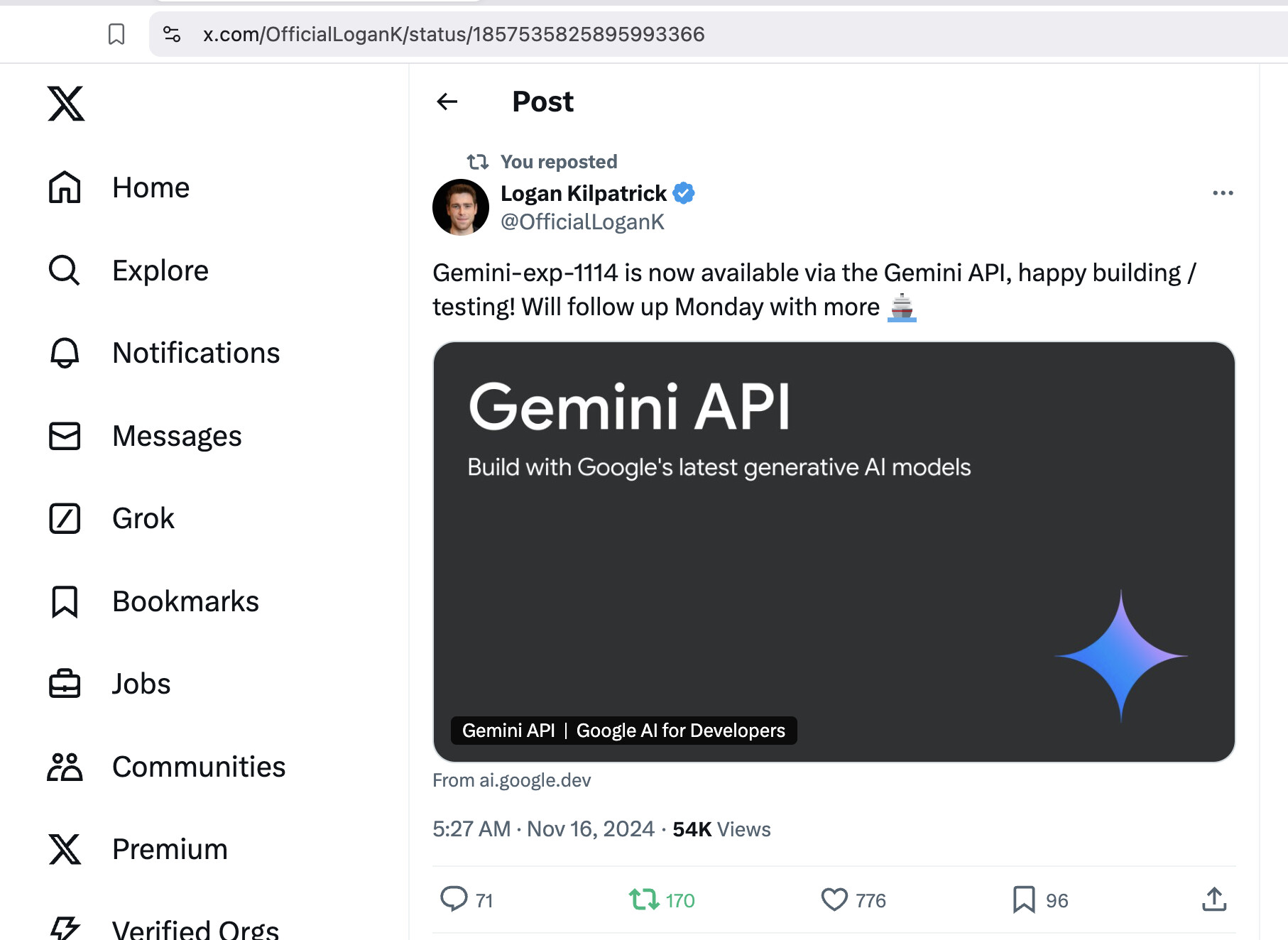Undo repost with the green repost icon

(644, 900)
